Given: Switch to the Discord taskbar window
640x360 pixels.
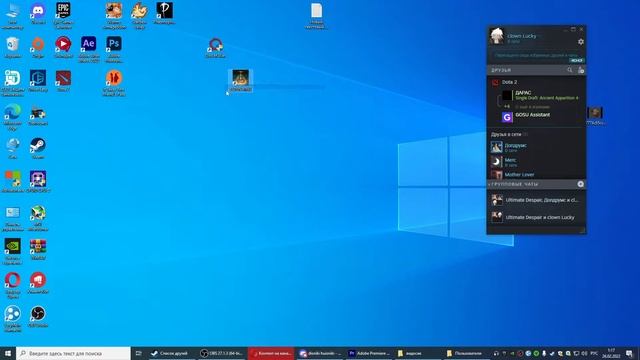Looking at the screenshot, I should coord(320,353).
